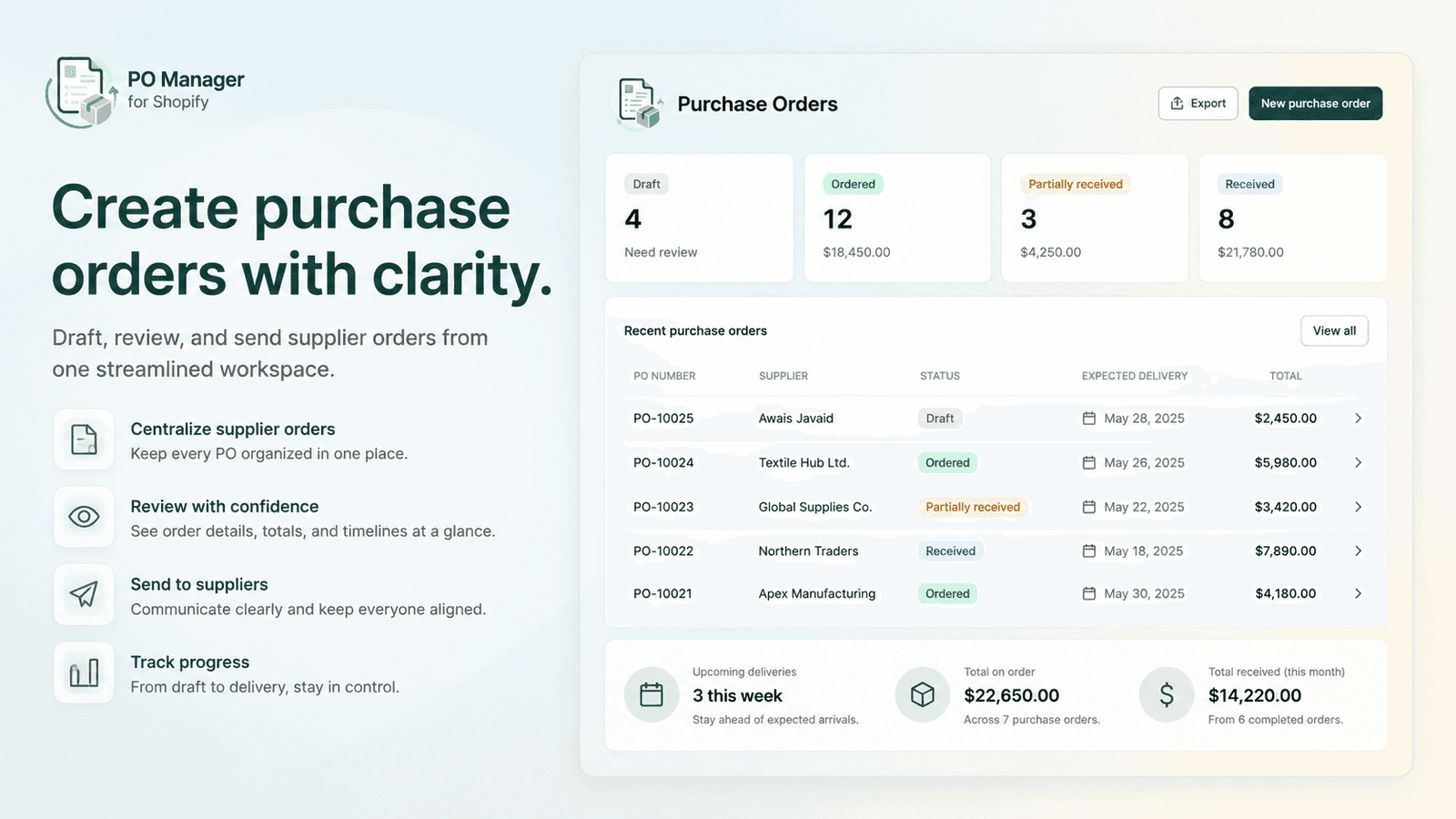
Task: Click the Review with confidence eye icon
Action: [84, 517]
